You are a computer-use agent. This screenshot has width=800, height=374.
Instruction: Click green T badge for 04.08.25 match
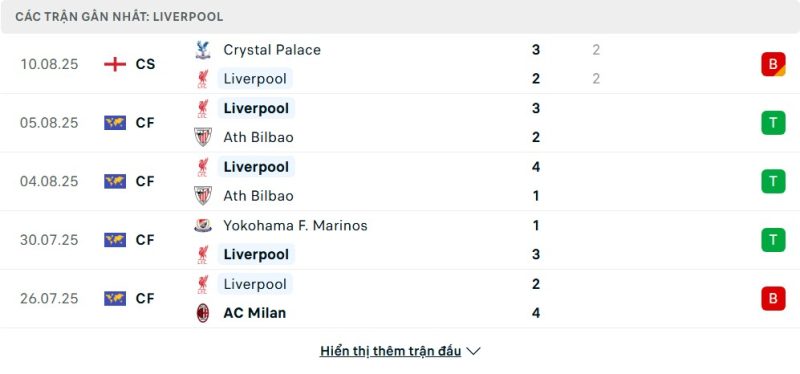click(x=773, y=181)
